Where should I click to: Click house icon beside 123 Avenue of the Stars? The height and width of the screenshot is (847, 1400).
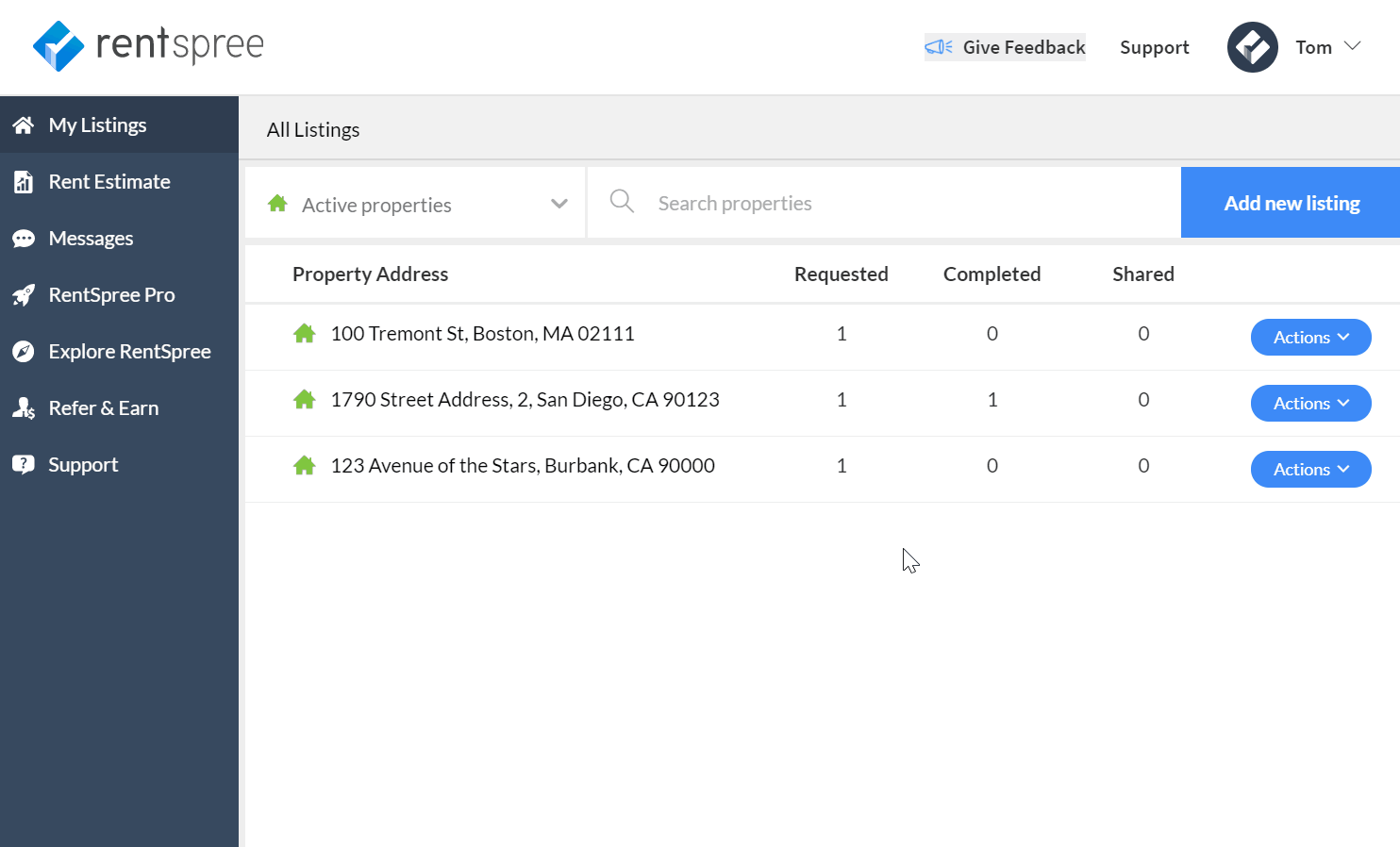click(x=304, y=465)
